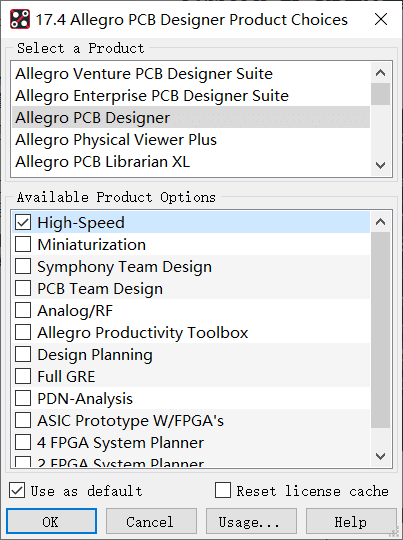Enable the PDN-Analysis option

[x=23, y=398]
